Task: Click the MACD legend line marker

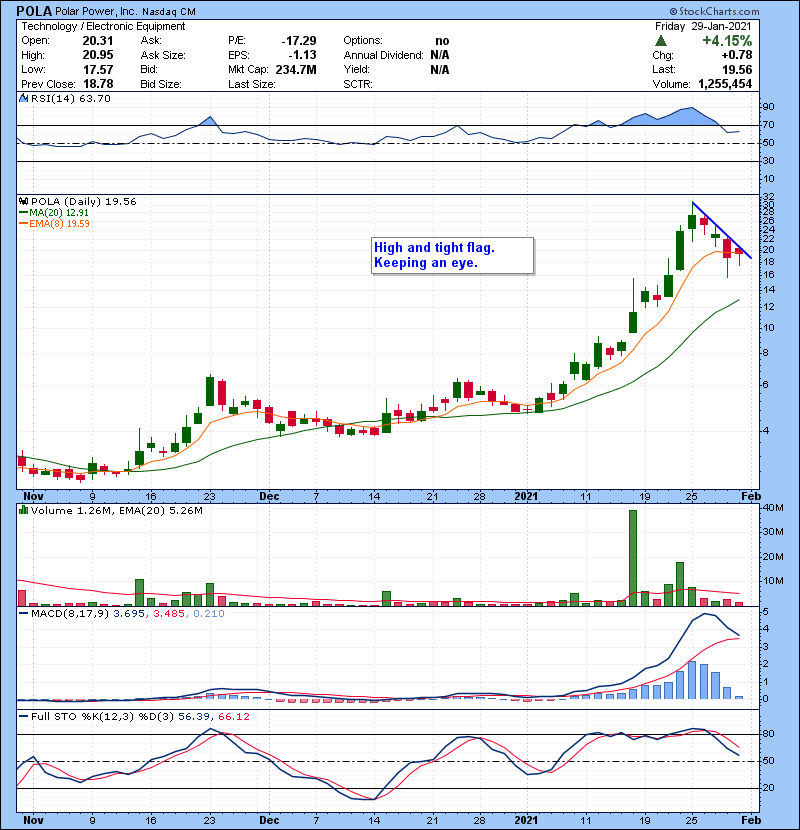Action: [x=23, y=614]
